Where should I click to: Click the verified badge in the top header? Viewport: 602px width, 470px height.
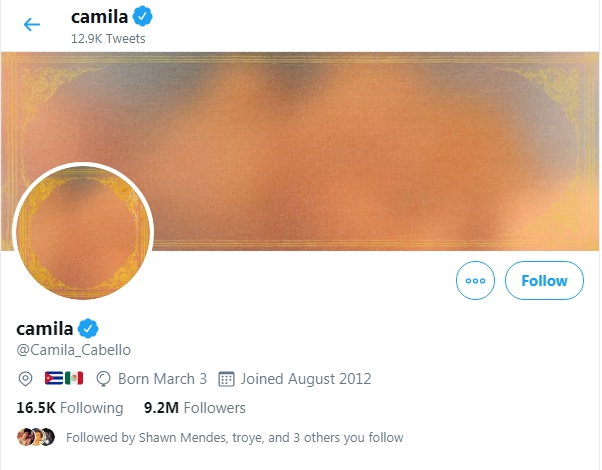pos(144,17)
